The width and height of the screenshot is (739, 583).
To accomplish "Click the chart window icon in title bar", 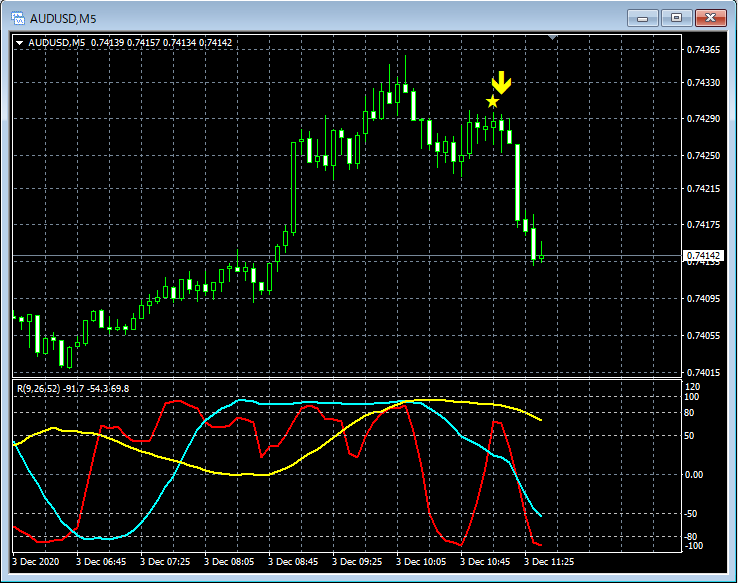I will [17, 17].
